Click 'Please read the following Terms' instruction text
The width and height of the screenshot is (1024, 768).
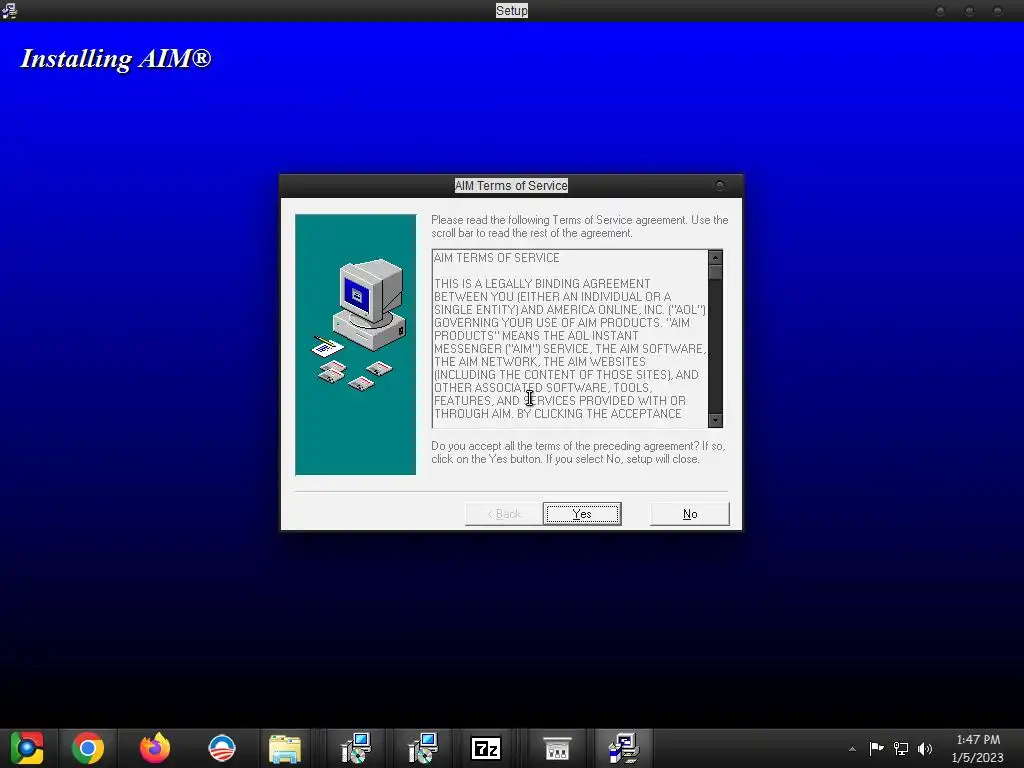579,227
